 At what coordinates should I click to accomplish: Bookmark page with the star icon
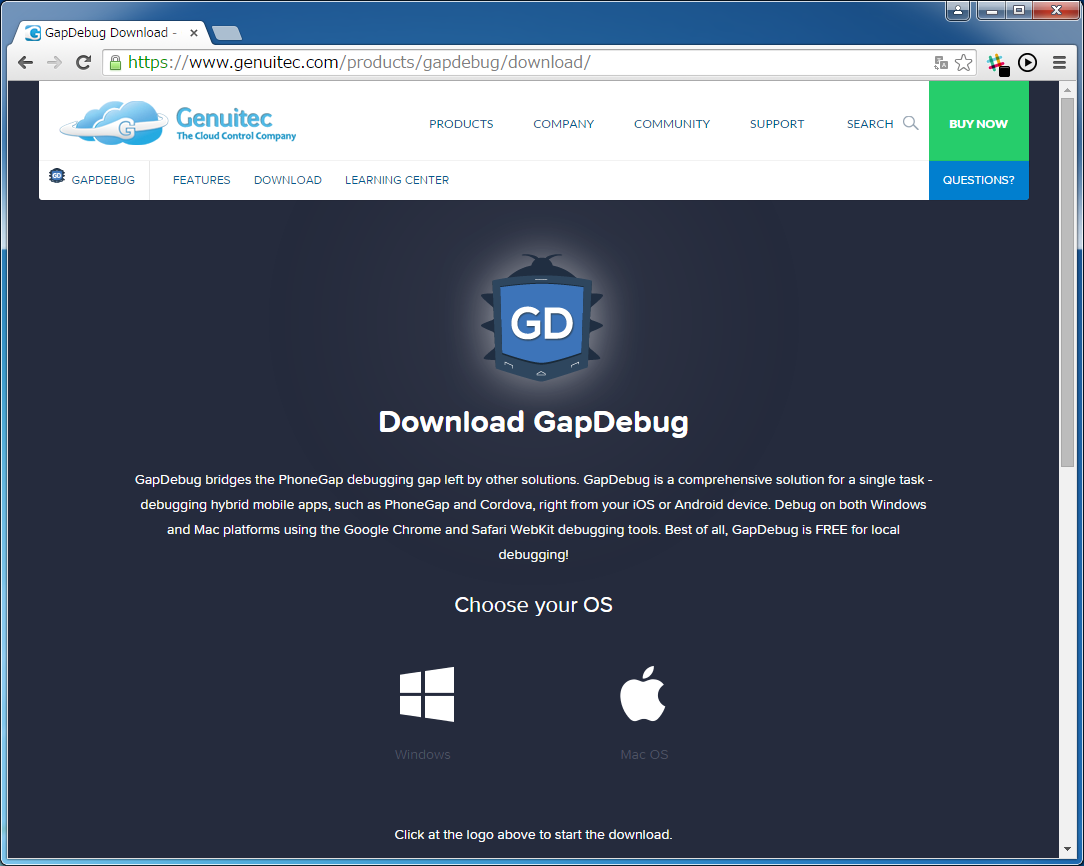pos(963,63)
